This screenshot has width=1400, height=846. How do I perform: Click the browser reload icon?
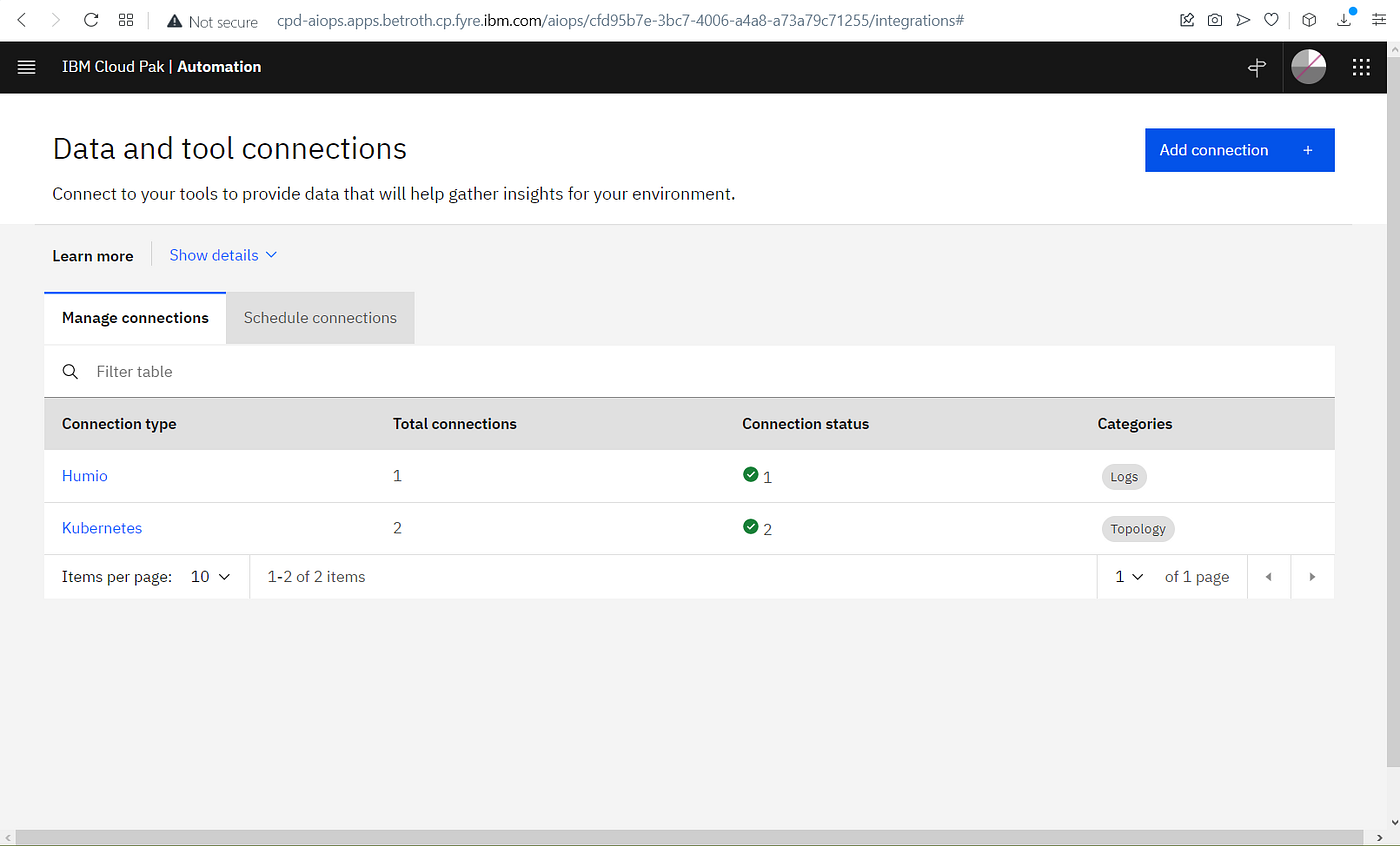pyautogui.click(x=91, y=20)
